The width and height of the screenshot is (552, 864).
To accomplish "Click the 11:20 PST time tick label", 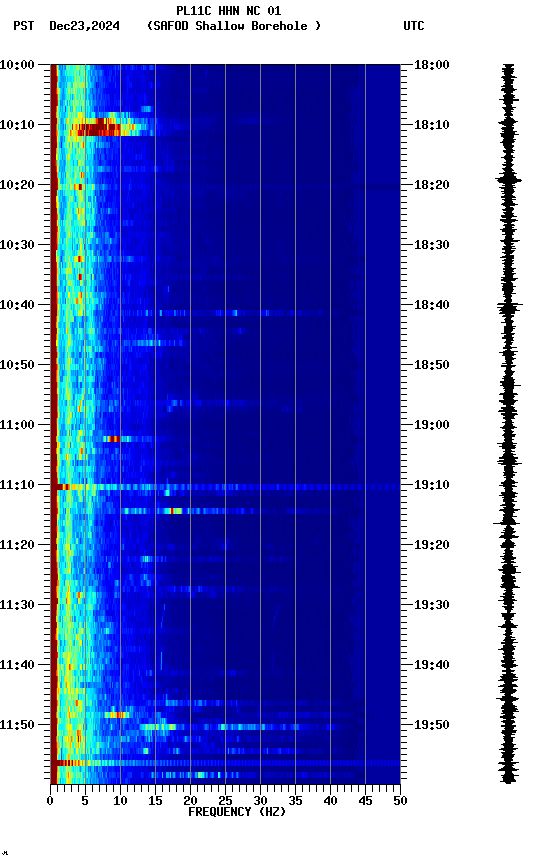I will point(17,546).
